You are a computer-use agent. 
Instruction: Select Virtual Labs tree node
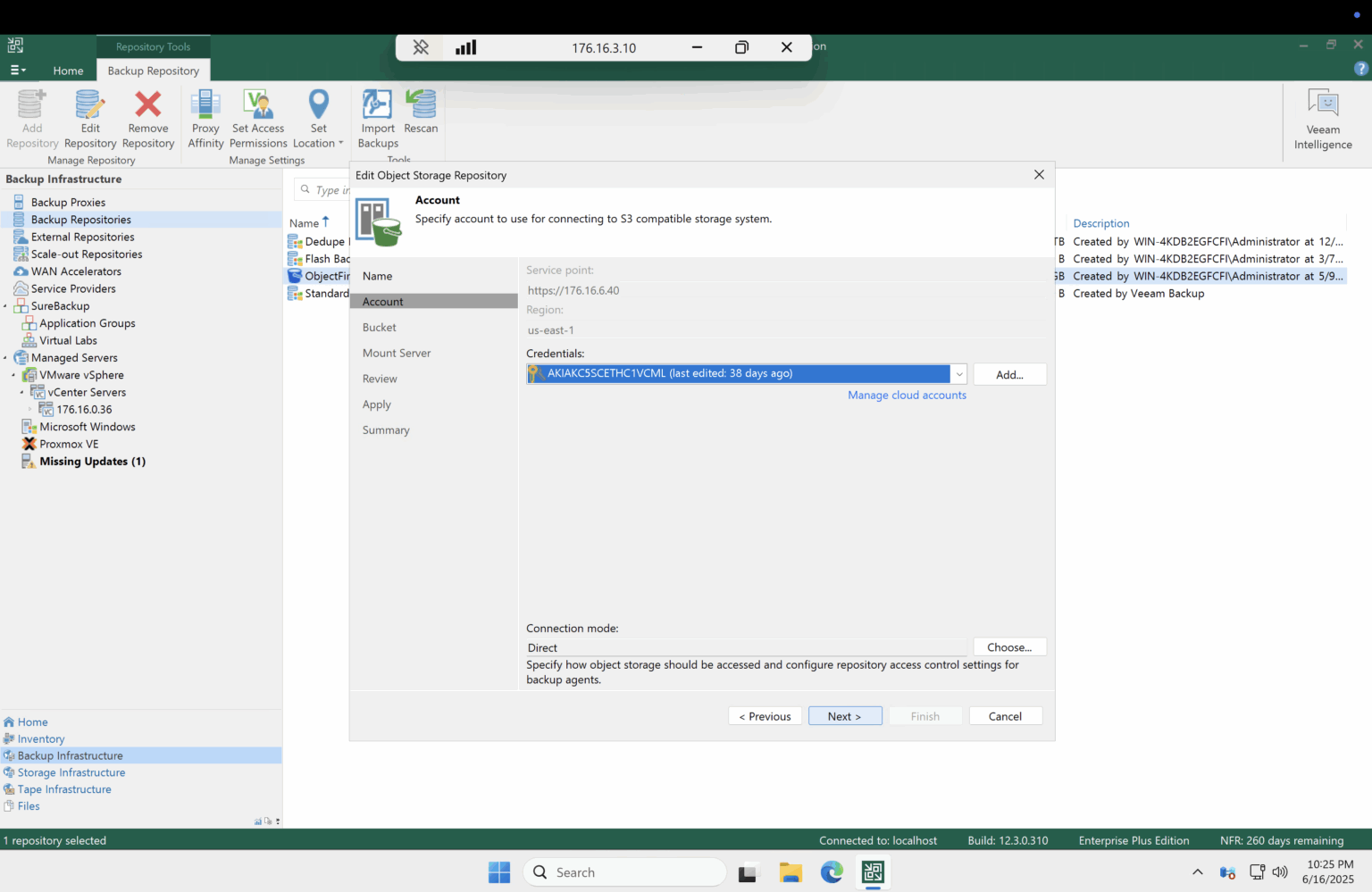[x=68, y=340]
